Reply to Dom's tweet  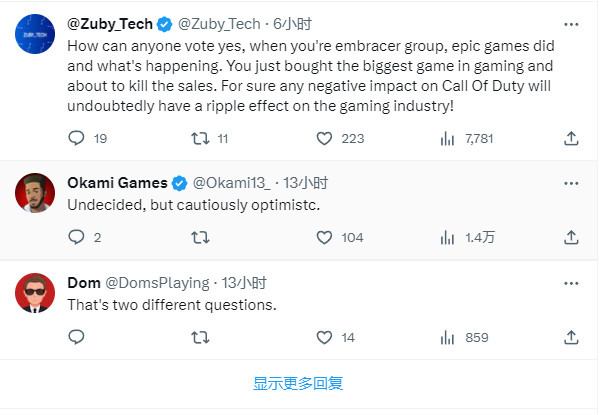pos(76,338)
